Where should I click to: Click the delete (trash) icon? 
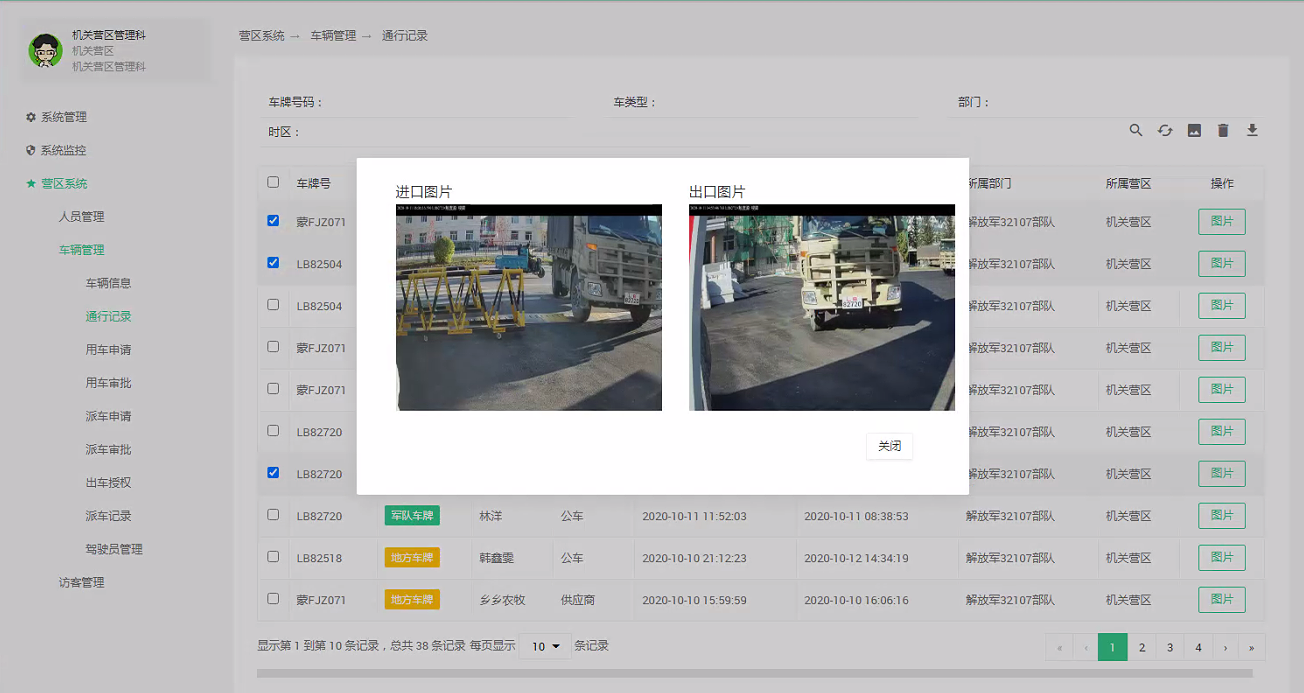pos(1223,130)
